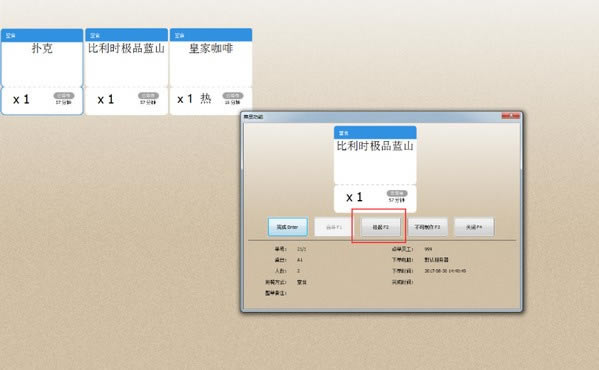
Task: Click the grey status badge on 皇家咖啡 card
Action: (233, 95)
